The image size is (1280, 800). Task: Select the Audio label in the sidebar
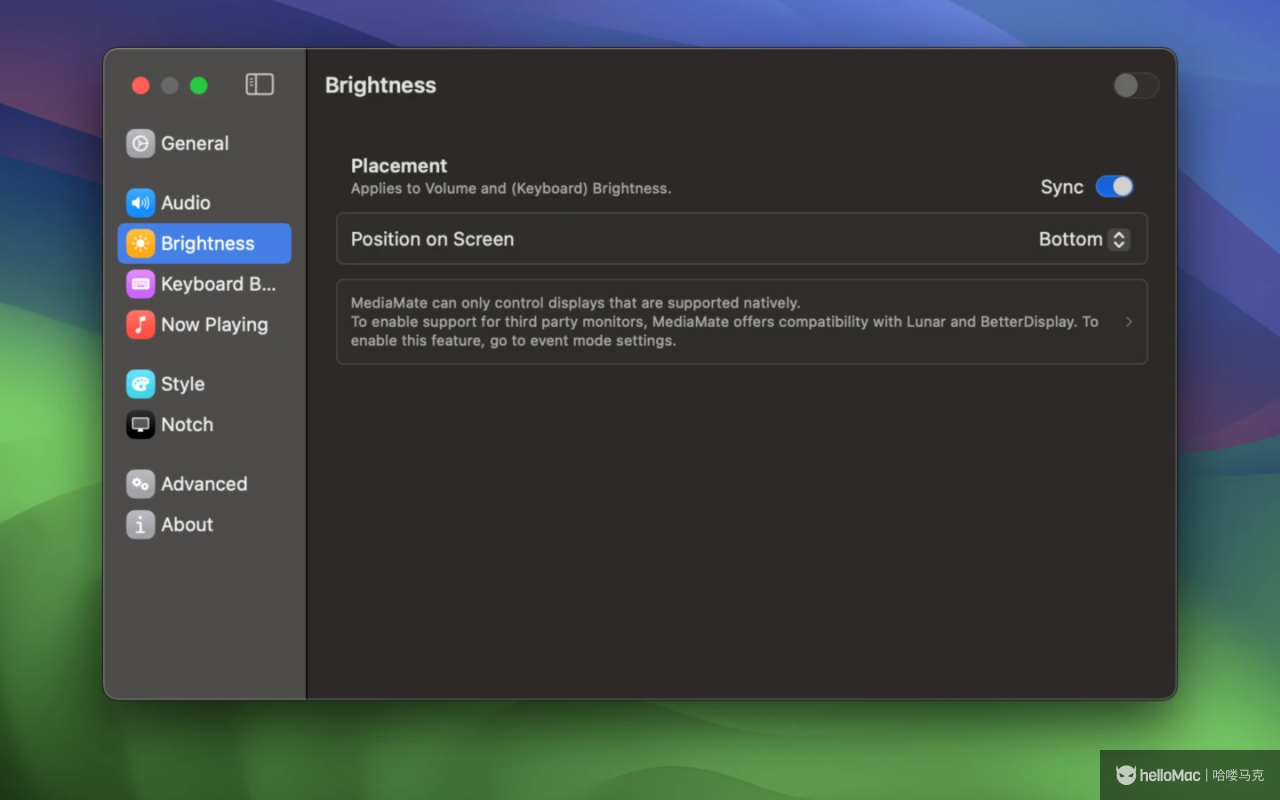[186, 202]
